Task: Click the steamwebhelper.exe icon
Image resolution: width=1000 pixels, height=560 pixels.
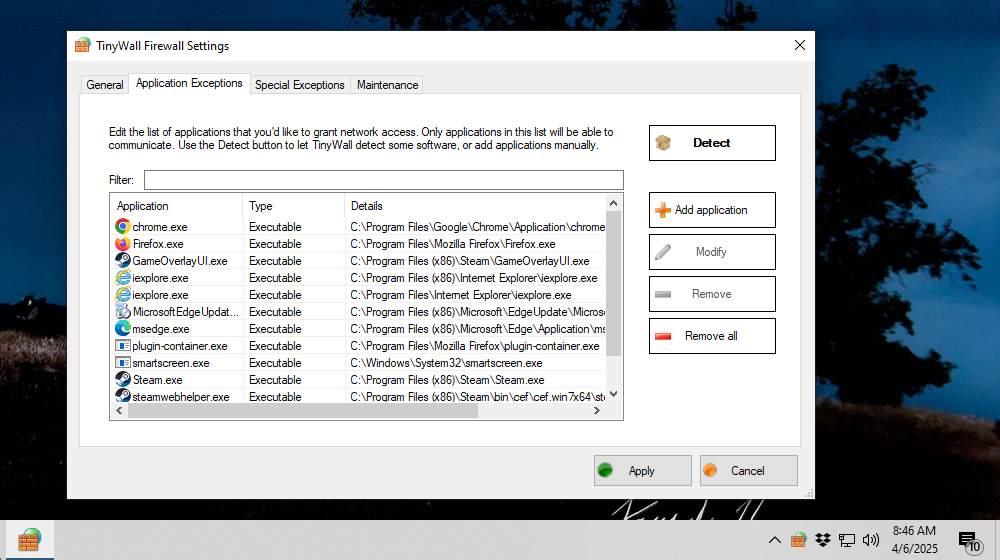Action: 122,396
